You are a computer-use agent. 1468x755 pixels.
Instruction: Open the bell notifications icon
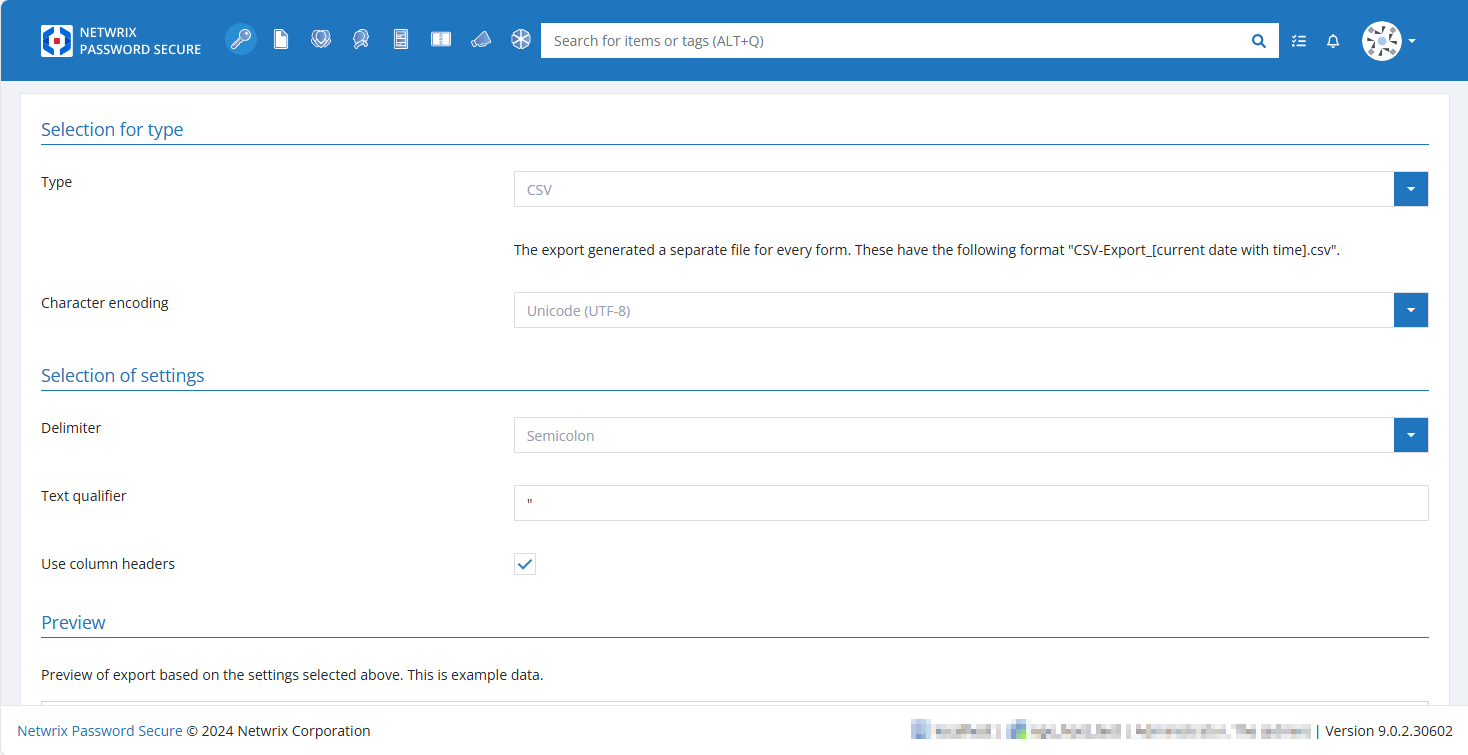point(1333,41)
